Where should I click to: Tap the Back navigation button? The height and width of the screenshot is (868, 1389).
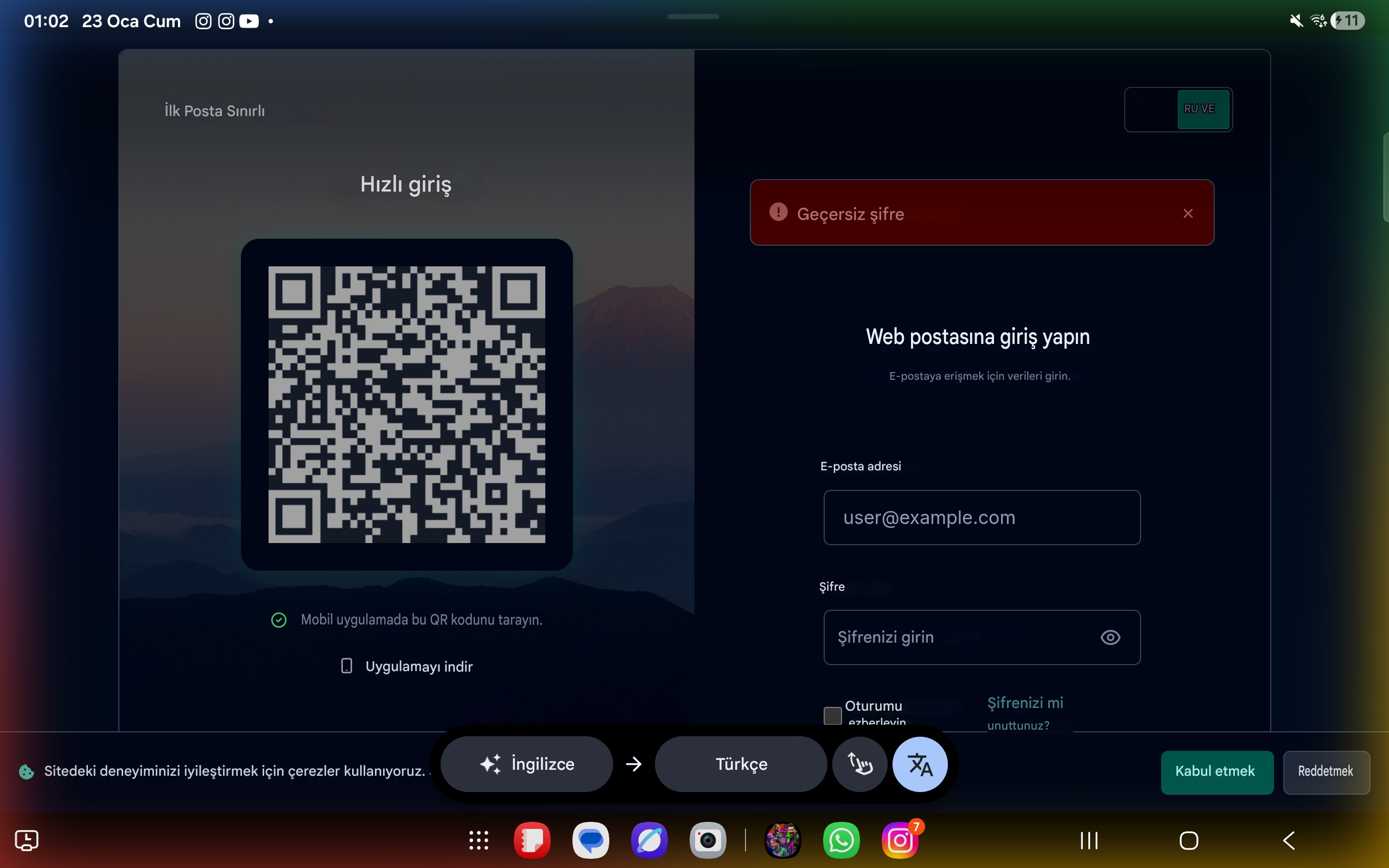[x=1289, y=840]
